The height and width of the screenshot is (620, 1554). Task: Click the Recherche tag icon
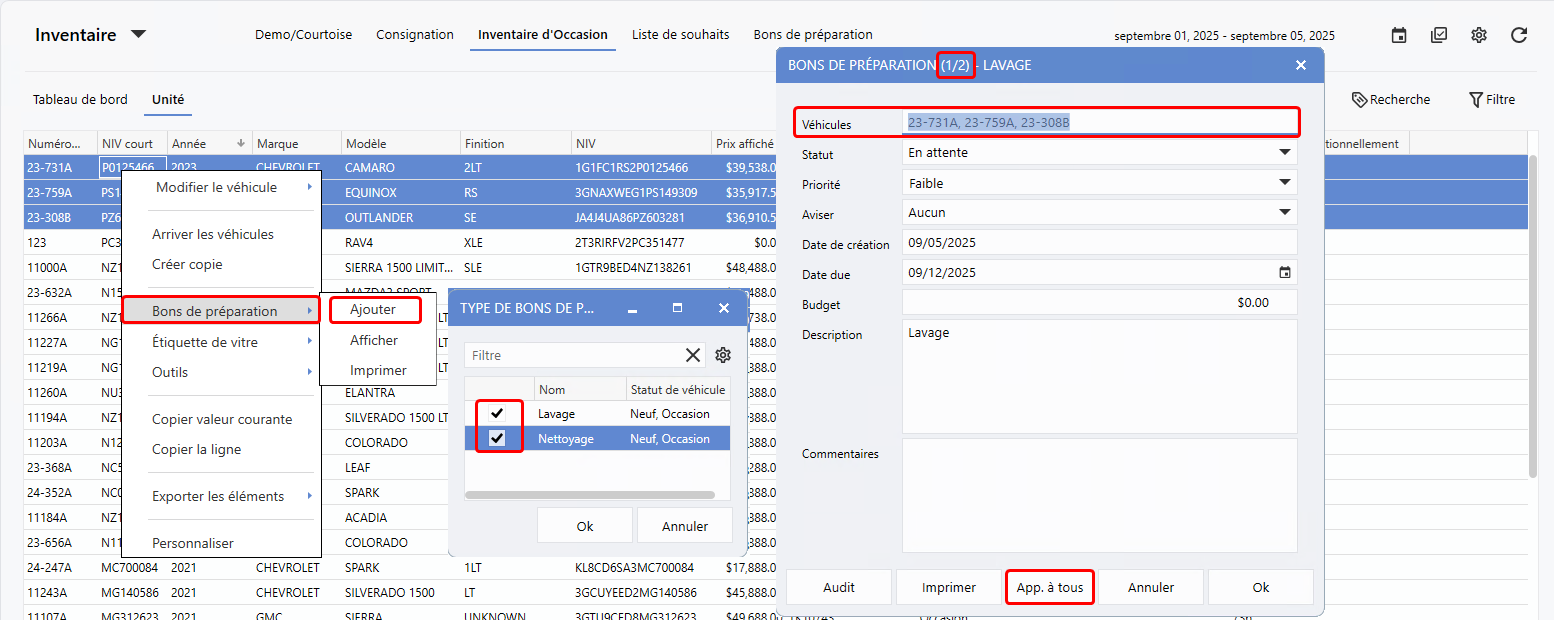[1359, 100]
